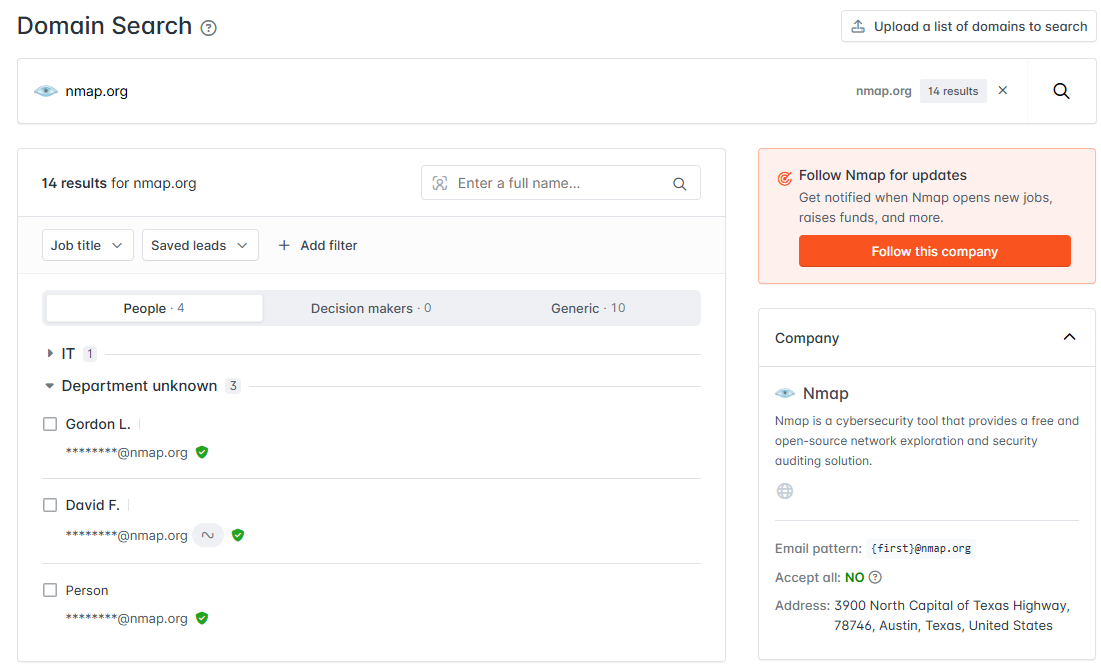The height and width of the screenshot is (671, 1101).
Task: Switch to the Decision makers tab
Action: click(x=371, y=308)
